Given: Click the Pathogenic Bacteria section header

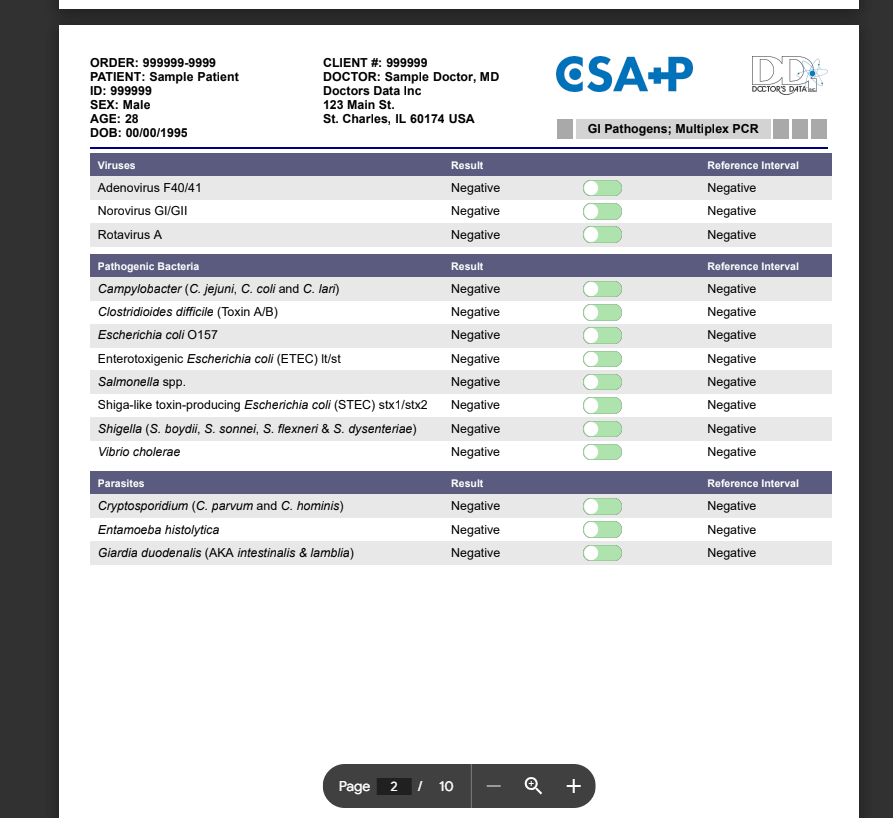Looking at the screenshot, I should 148,266.
